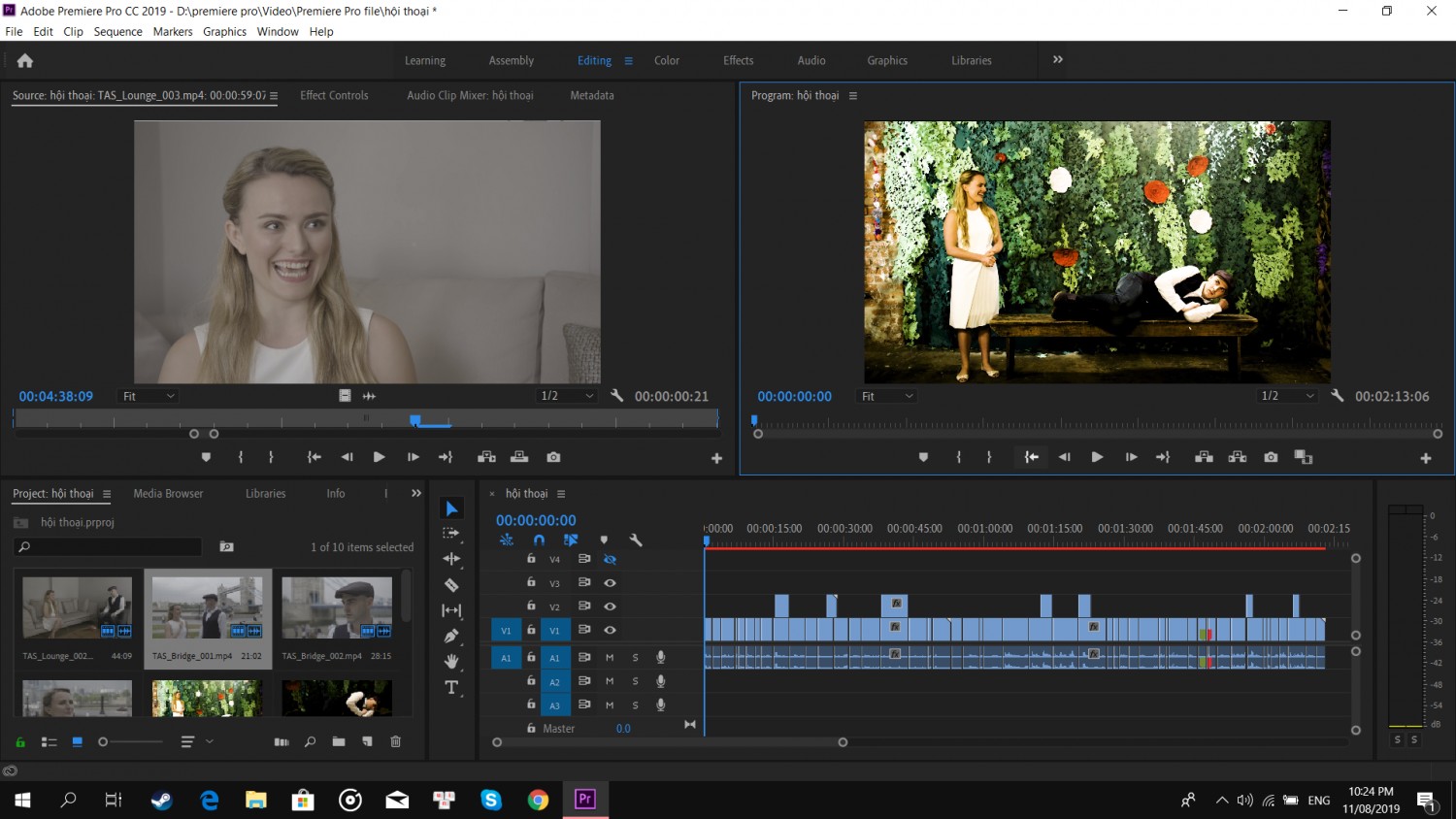Open Program monitor 1/2 resolution dropdown
Screen dimensions: 1456x819
pos(1288,396)
